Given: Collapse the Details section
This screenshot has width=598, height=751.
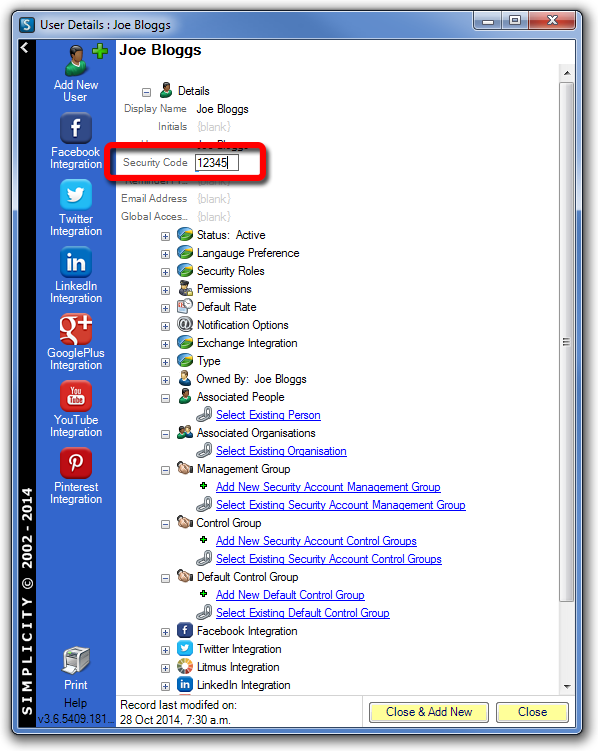Looking at the screenshot, I should pyautogui.click(x=147, y=92).
